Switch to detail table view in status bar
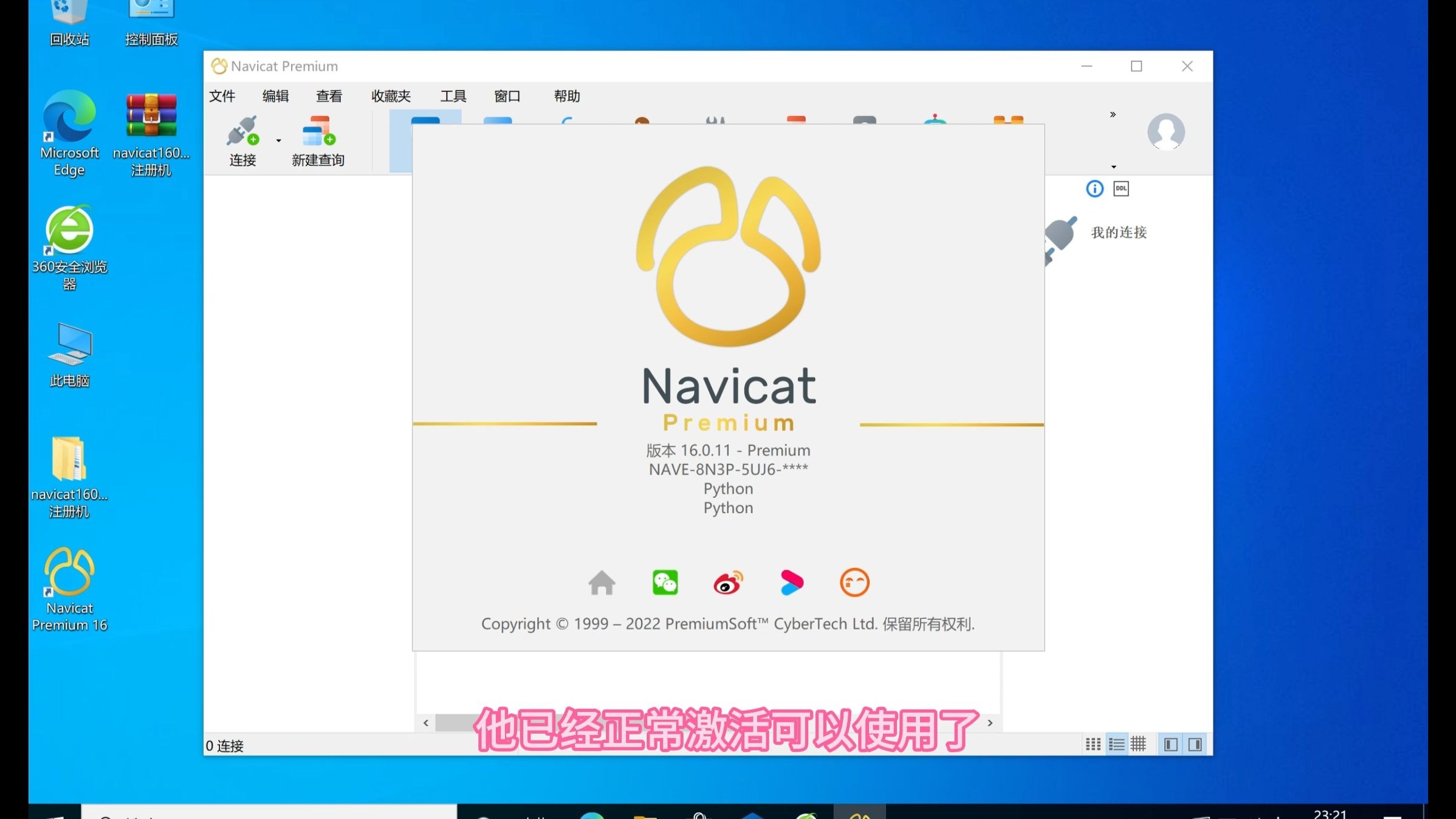The width and height of the screenshot is (1456, 819). point(1138,744)
